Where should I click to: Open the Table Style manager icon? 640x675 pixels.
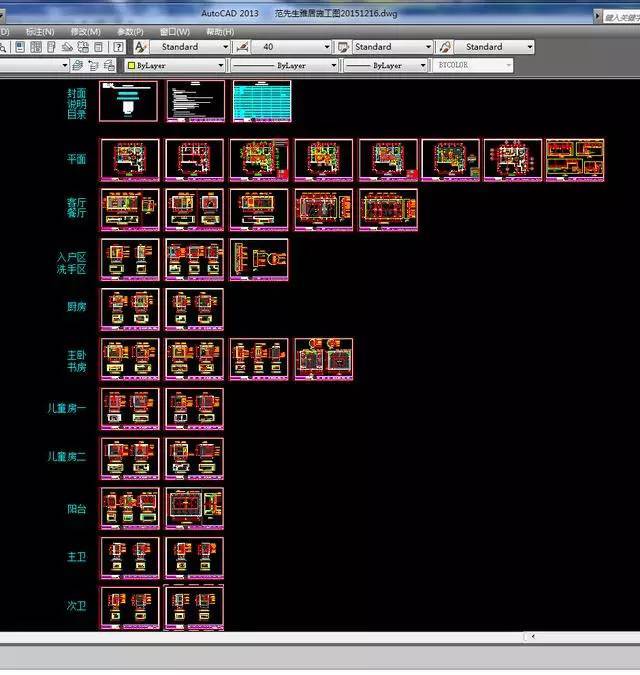(343, 47)
